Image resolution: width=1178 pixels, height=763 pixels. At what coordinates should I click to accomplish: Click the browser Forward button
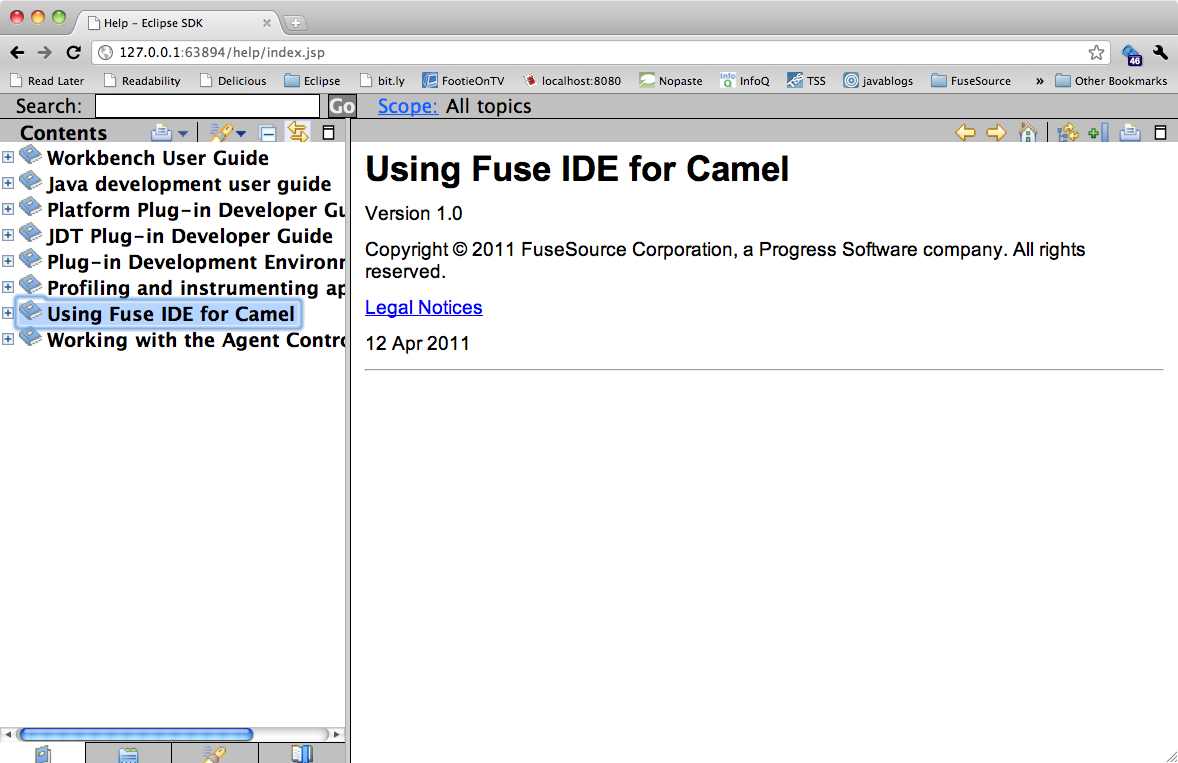pos(45,53)
